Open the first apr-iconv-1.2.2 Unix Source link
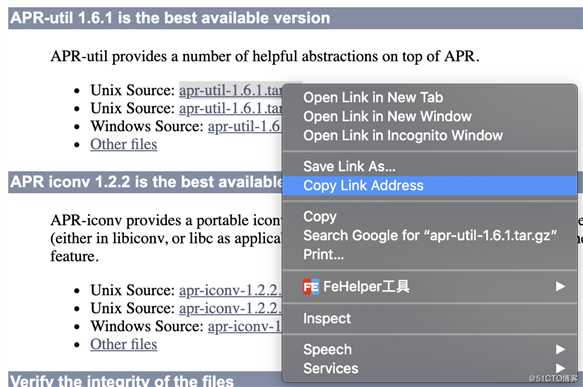This screenshot has width=583, height=387. pos(231,290)
